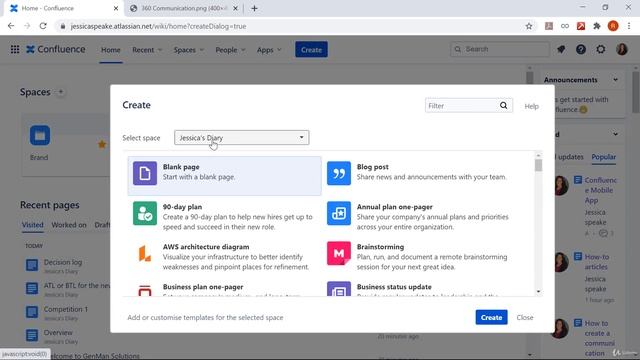
Task: Bookmark this page with the star icon
Action: 529,26
